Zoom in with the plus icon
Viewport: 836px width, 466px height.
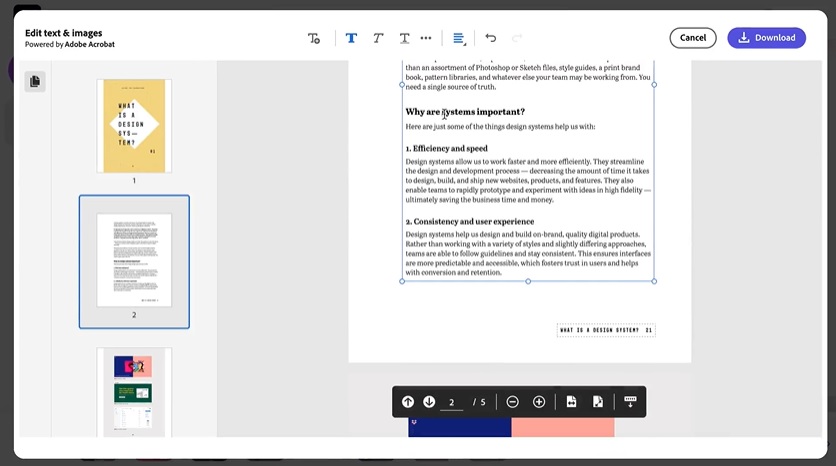coord(539,402)
